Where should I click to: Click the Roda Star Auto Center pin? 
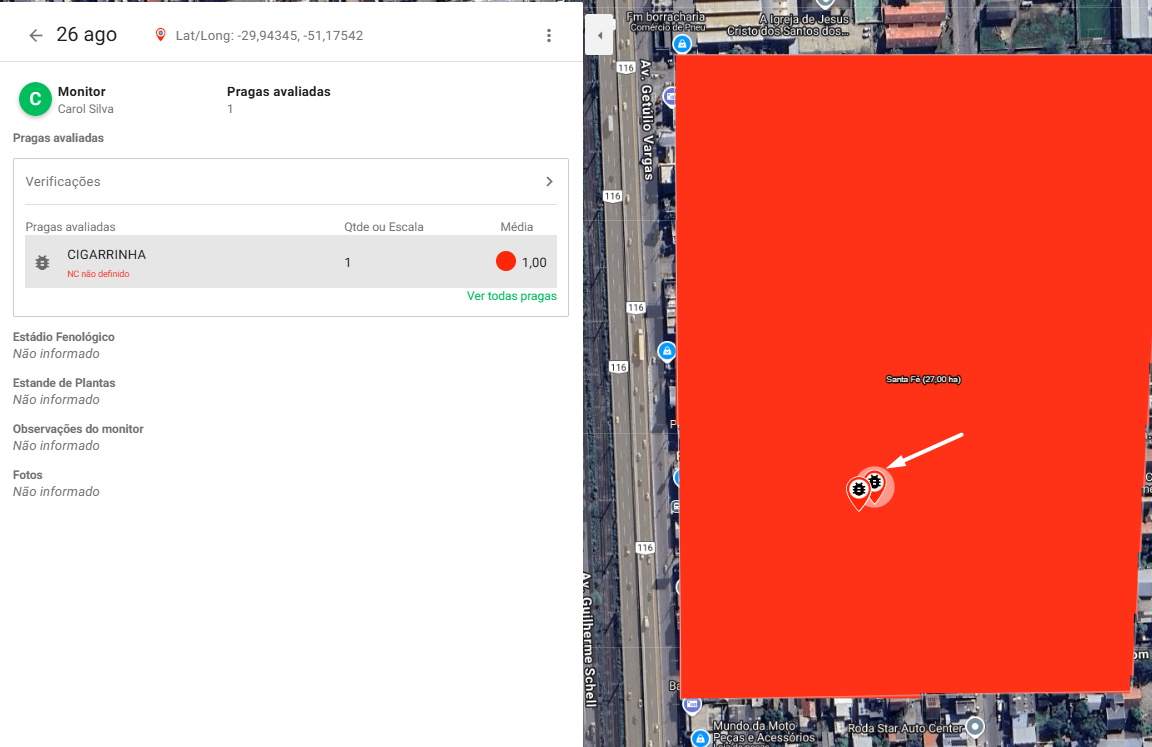(975, 726)
